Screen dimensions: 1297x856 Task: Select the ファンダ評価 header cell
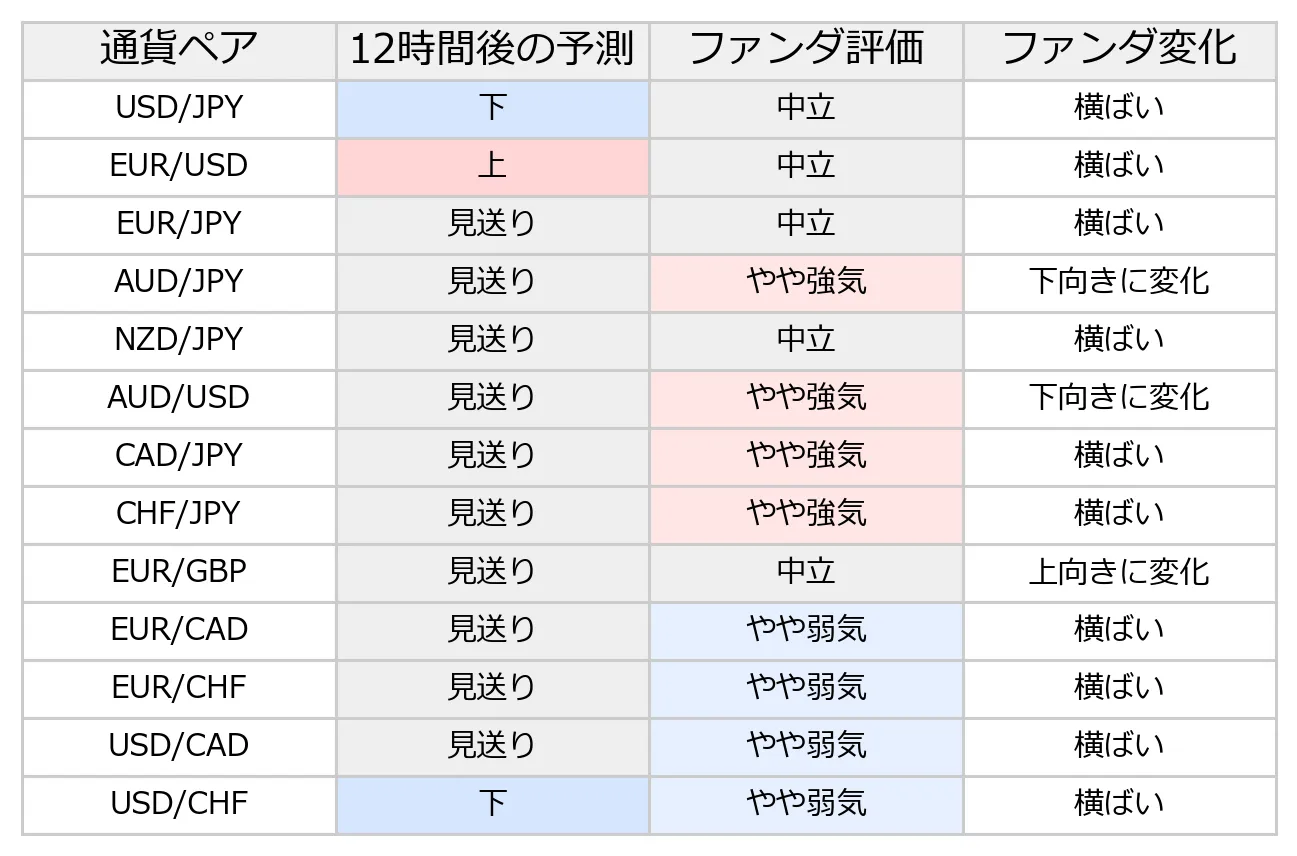pyautogui.click(x=806, y=49)
